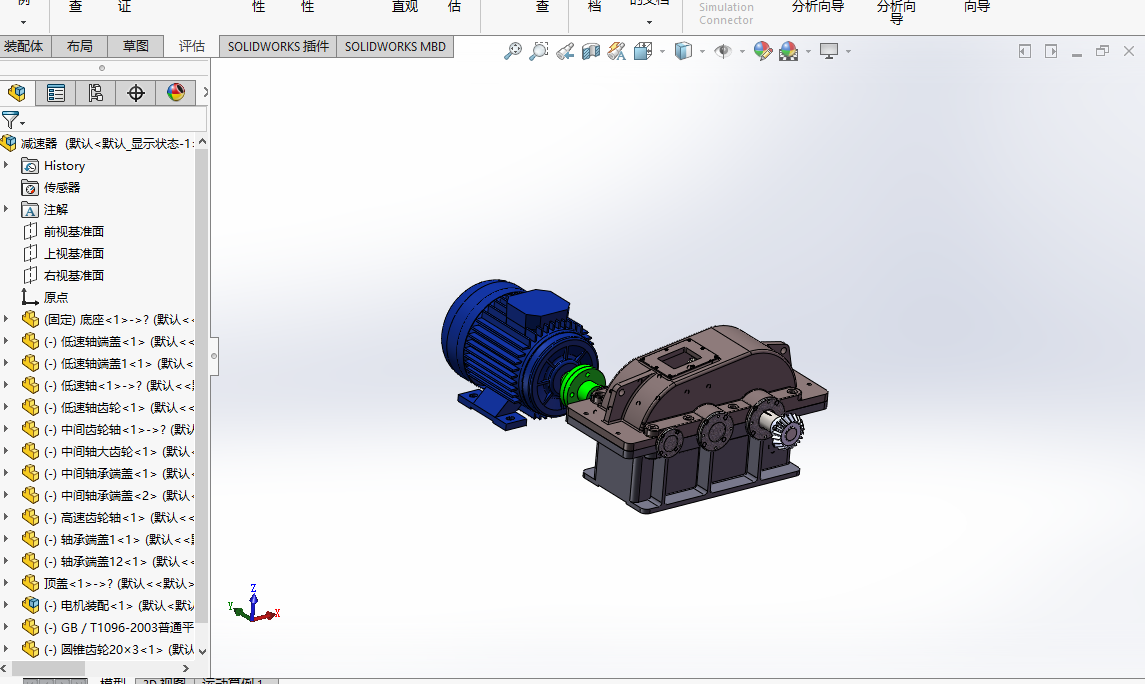Expand the 中间齿轮轴<1> component

click(x=7, y=429)
